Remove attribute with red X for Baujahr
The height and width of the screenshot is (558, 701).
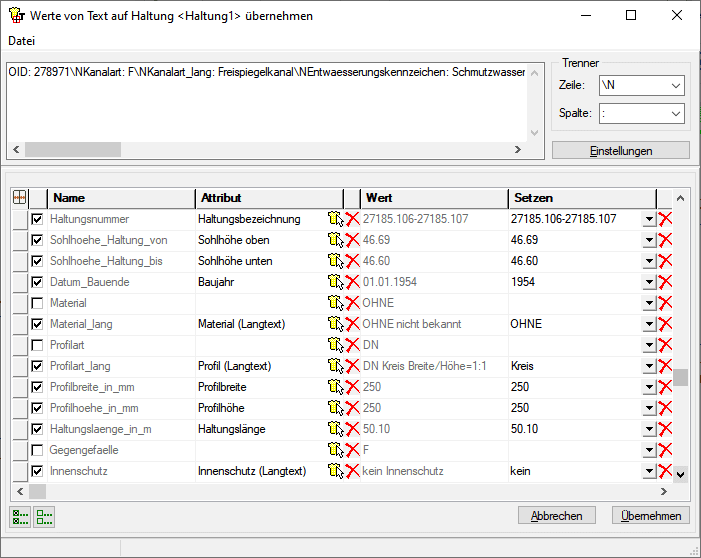pos(353,282)
